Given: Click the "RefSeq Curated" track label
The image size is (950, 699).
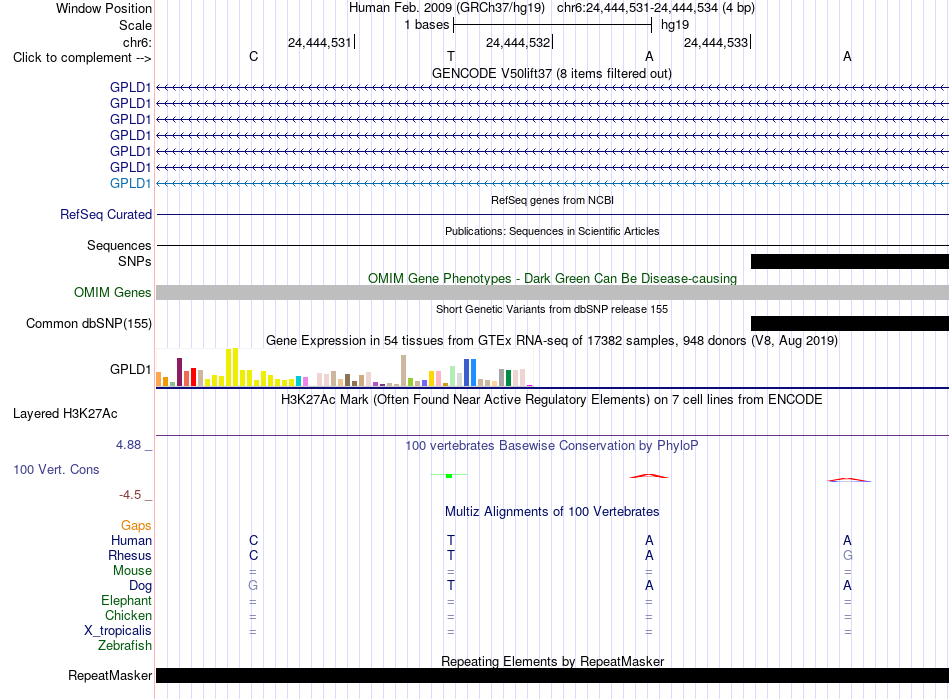Looking at the screenshot, I should click(x=106, y=214).
